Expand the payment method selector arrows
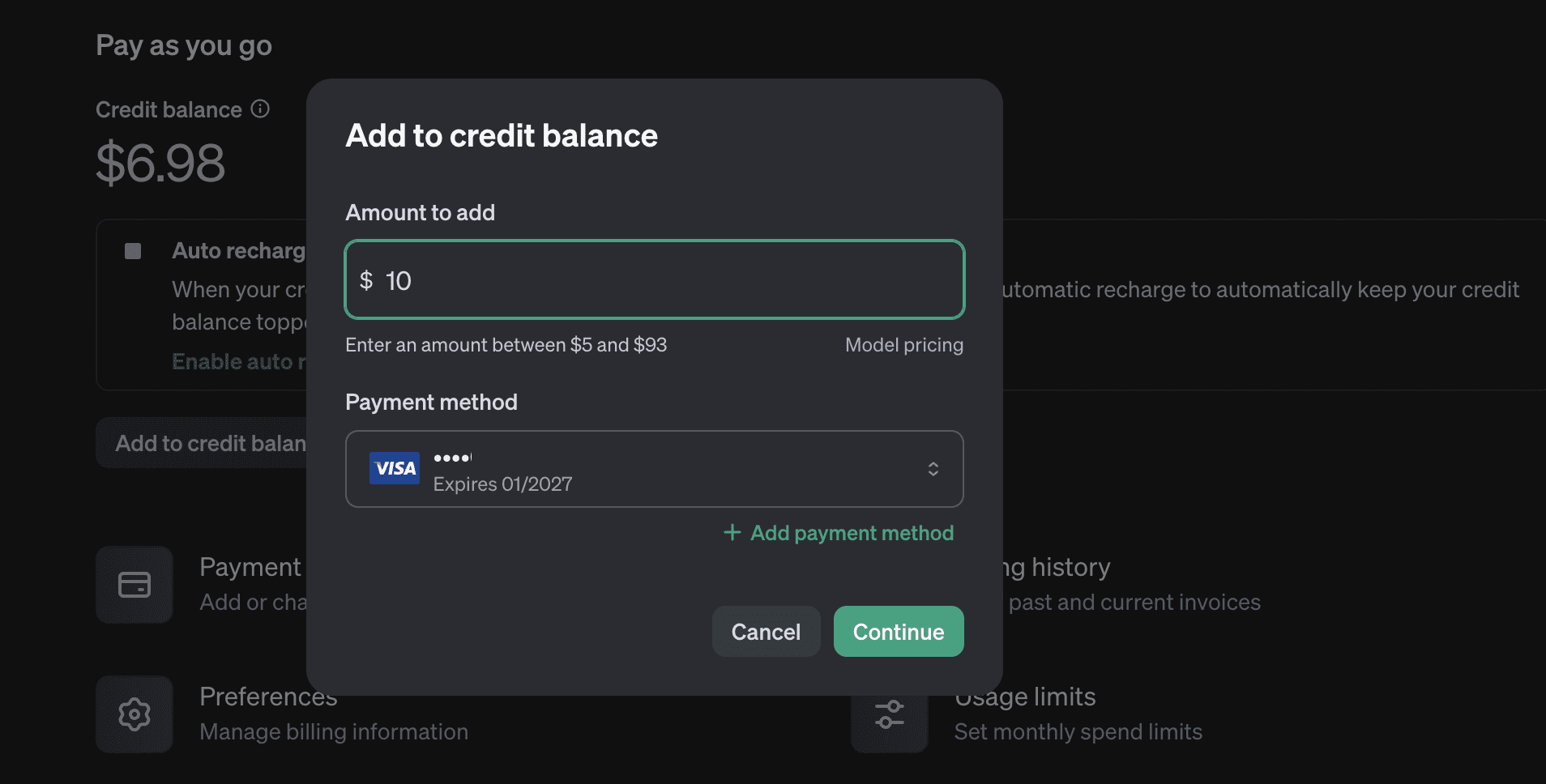This screenshot has width=1546, height=784. 933,469
